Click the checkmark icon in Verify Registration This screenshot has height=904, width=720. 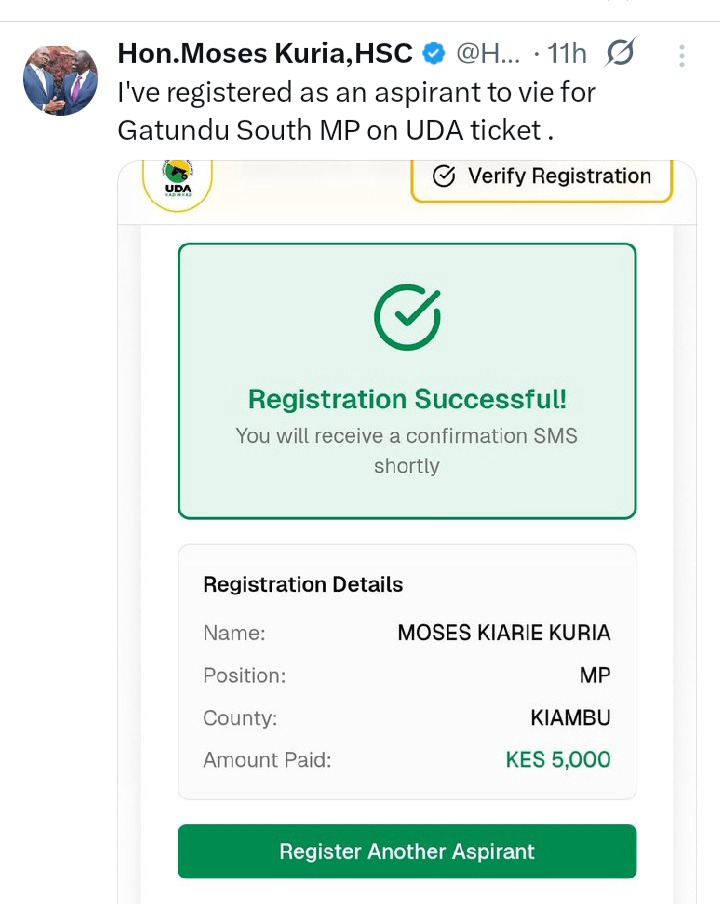tap(444, 177)
